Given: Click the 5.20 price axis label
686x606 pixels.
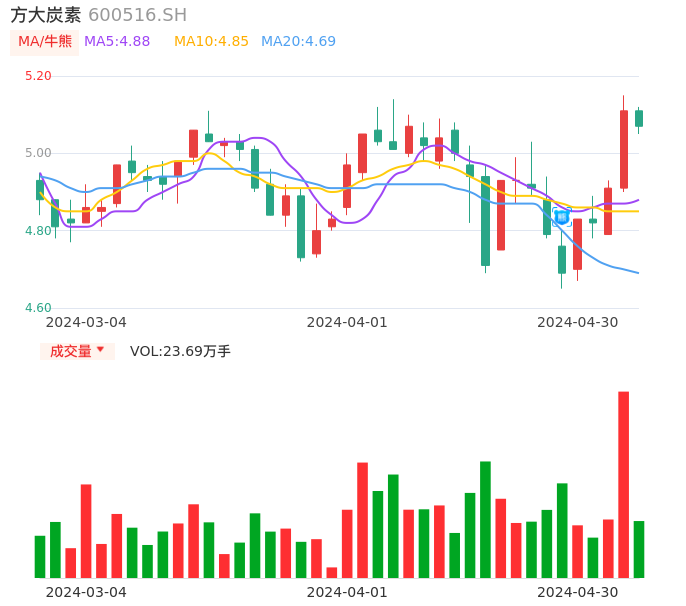Looking at the screenshot, I should click(x=38, y=76).
